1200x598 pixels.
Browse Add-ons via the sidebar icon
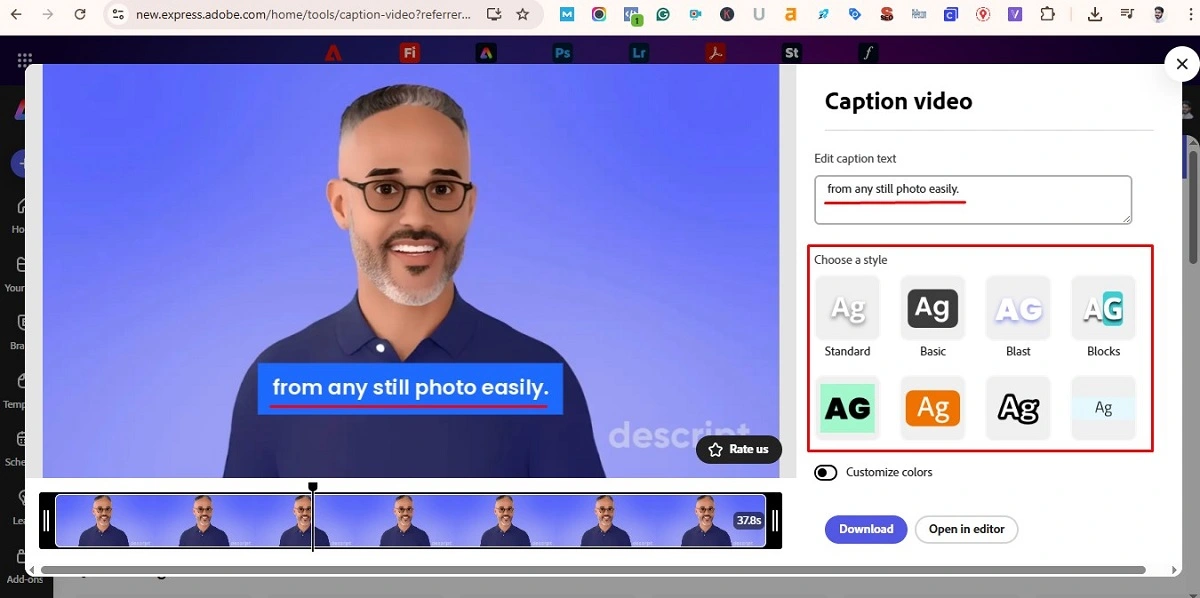(21, 563)
